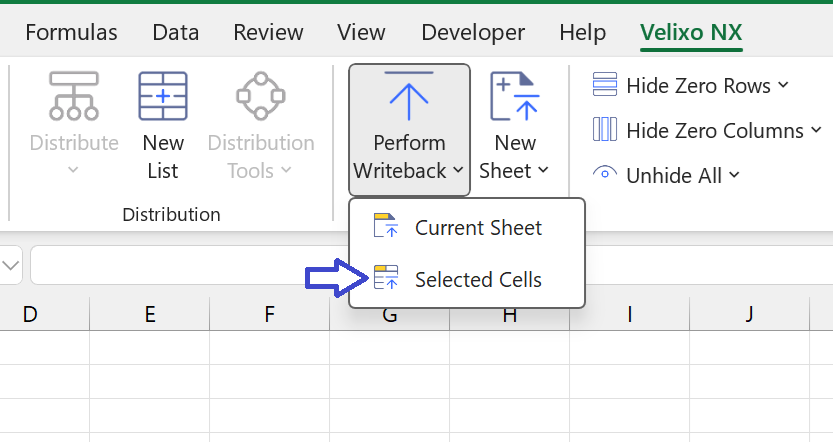
Task: Click the Hide Zero Rows icon
Action: click(605, 84)
